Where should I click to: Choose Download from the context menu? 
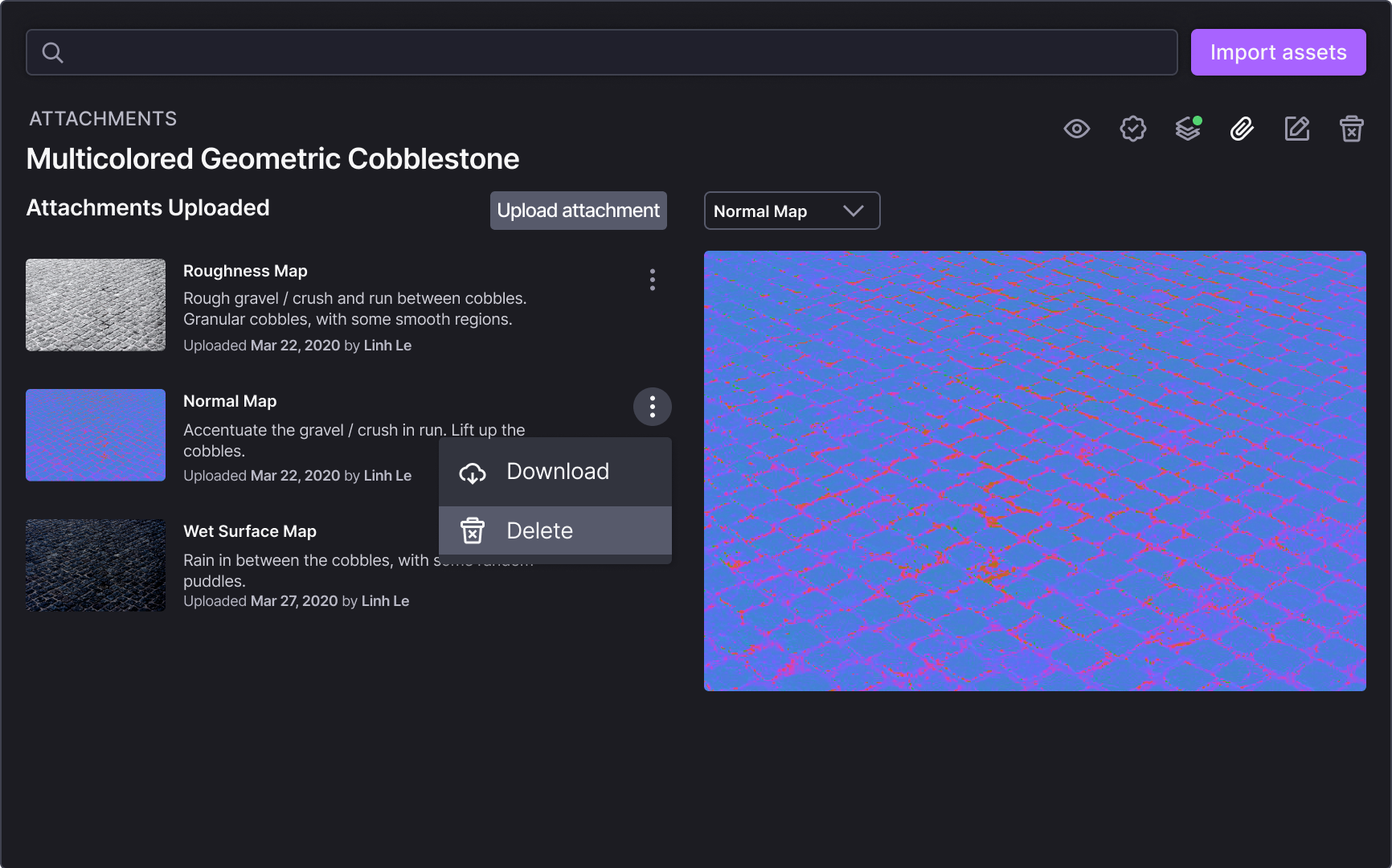point(555,472)
